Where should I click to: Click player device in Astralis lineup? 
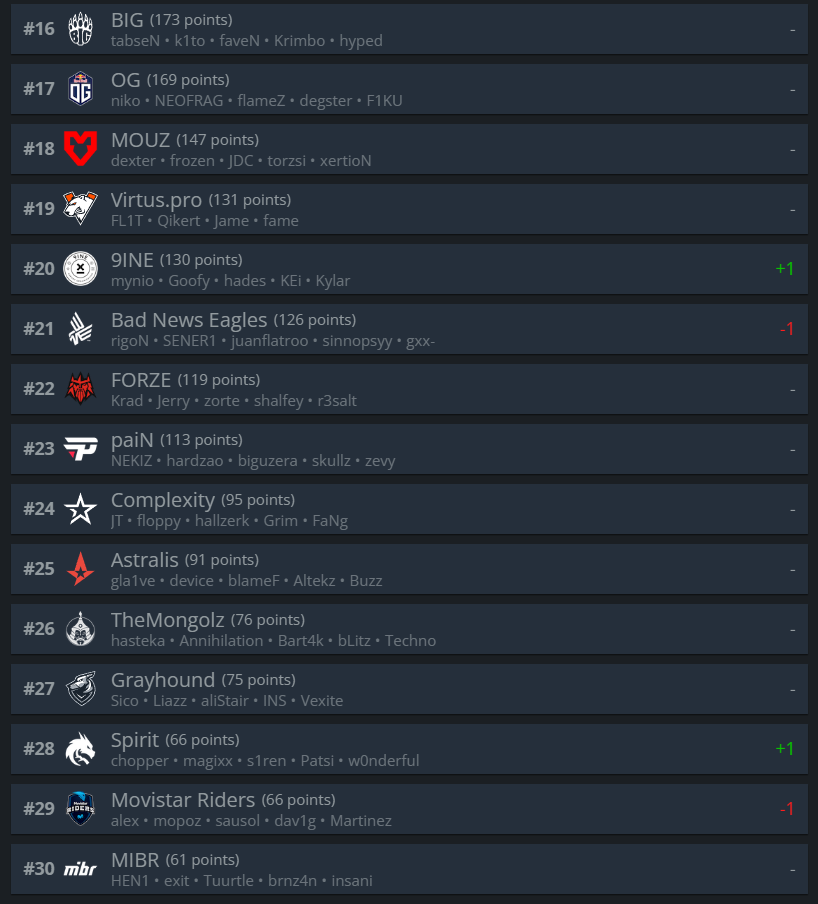(x=191, y=581)
